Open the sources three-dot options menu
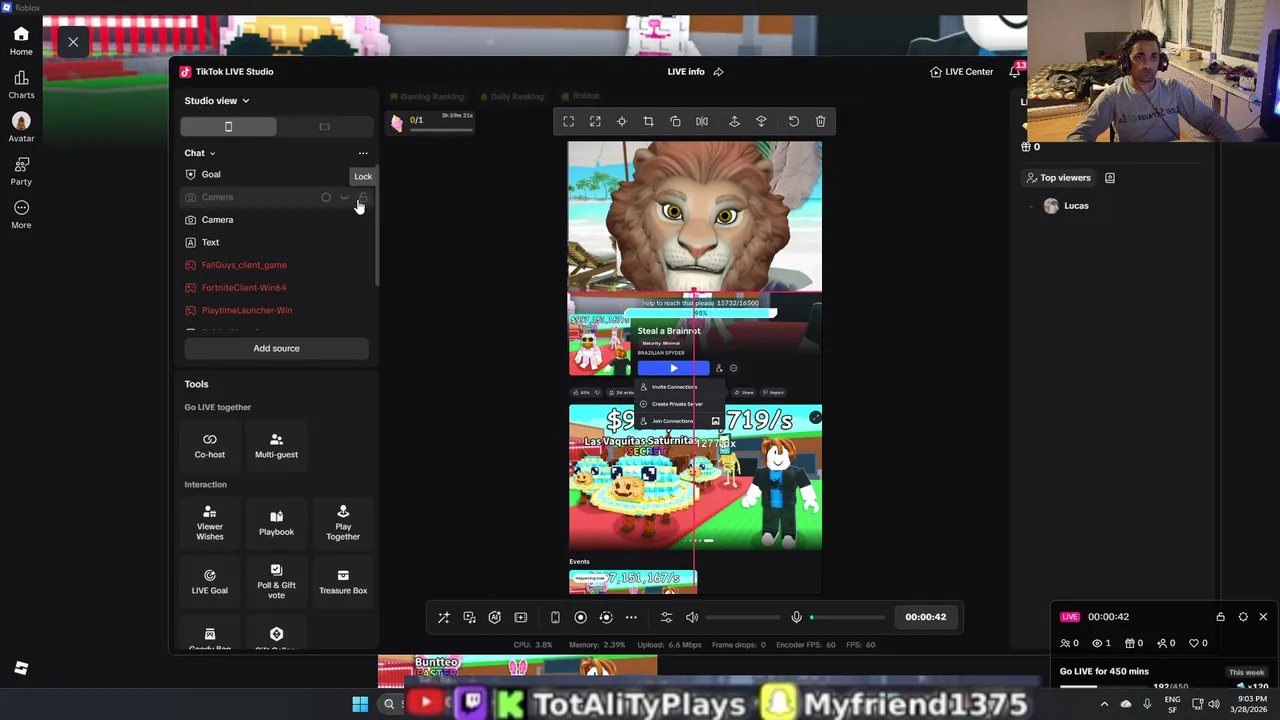The width and height of the screenshot is (1280, 720). coord(363,153)
